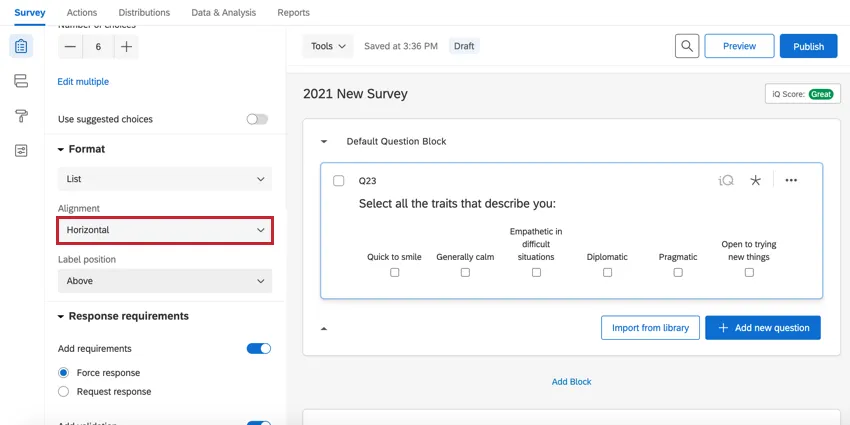Open the three-dot options menu on Q23
The width and height of the screenshot is (850, 425).
pyautogui.click(x=791, y=180)
